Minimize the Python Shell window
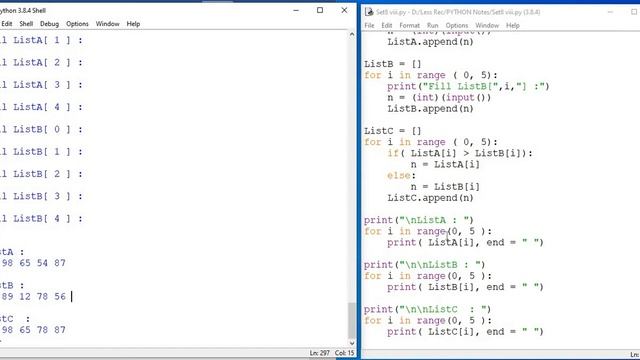640x360 pixels. (296, 11)
